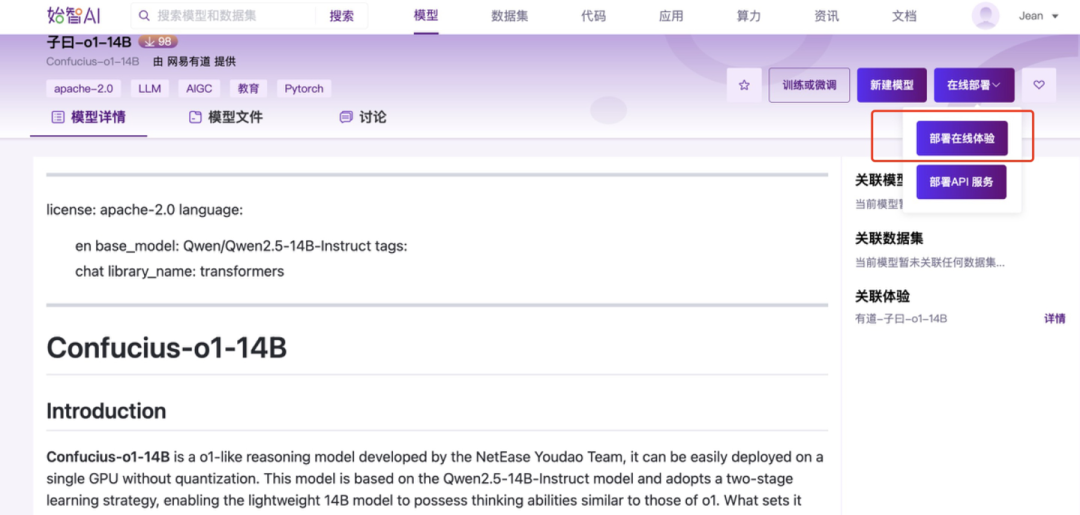Click the 模型详情 tab icon

(58, 118)
